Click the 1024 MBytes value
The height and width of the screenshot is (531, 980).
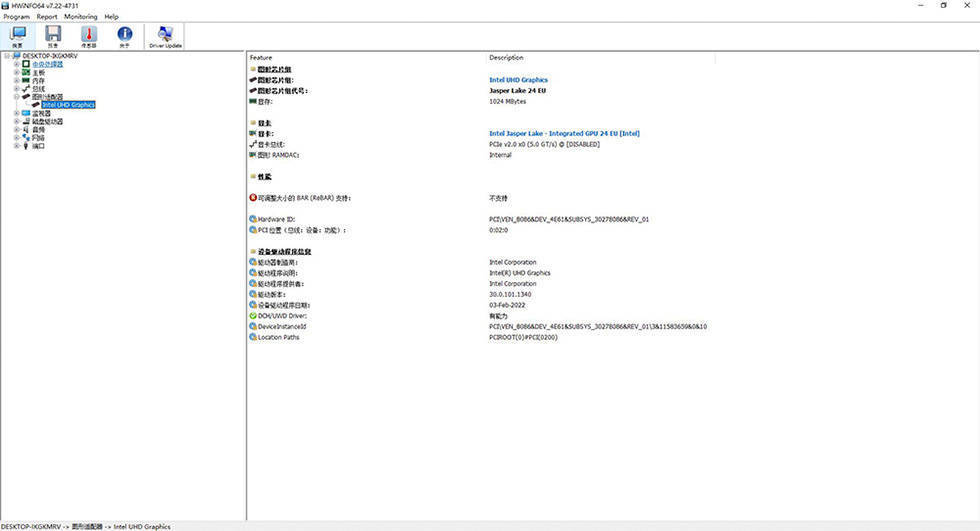(508, 101)
